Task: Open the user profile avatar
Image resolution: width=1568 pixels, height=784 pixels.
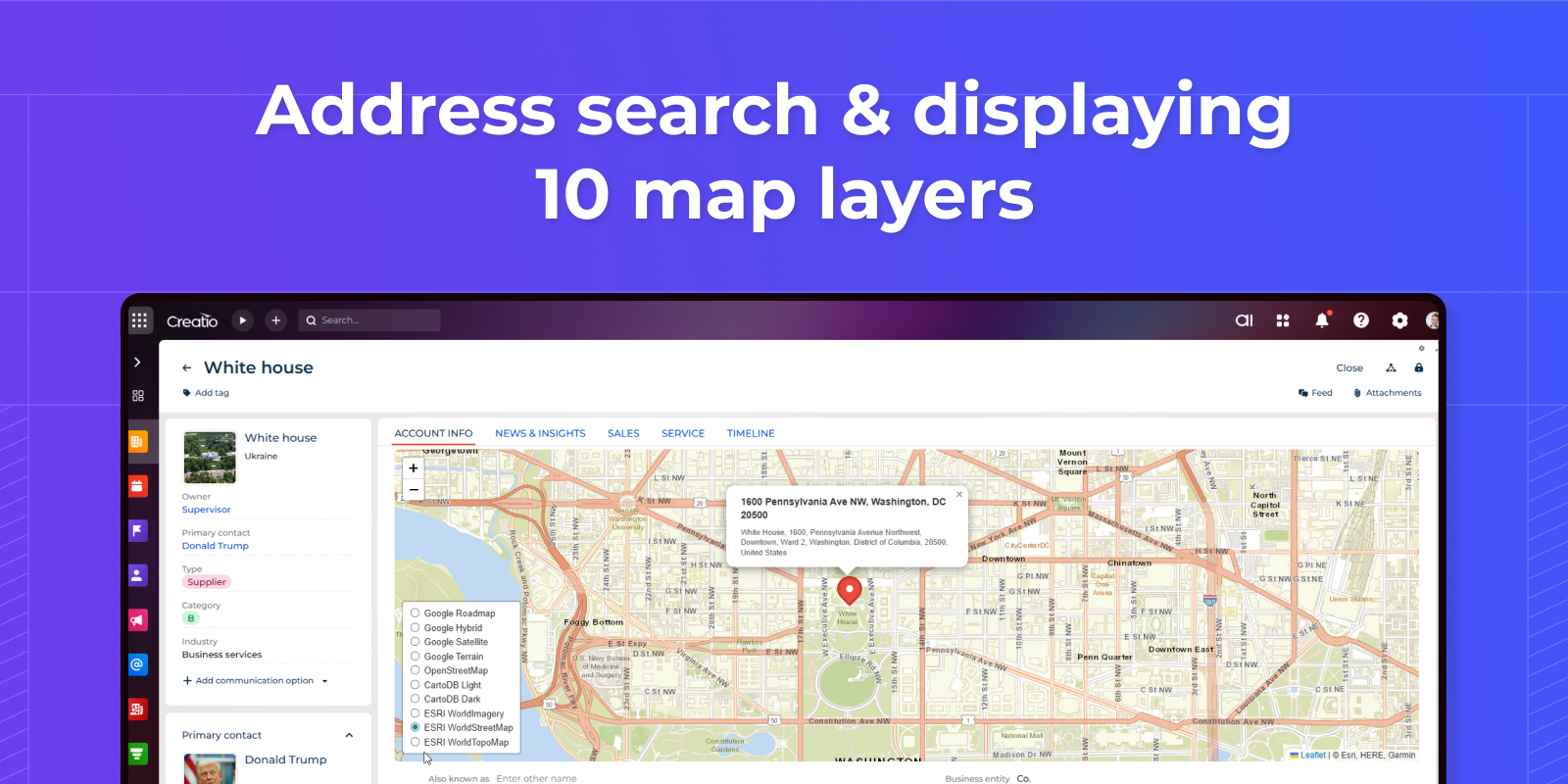Action: [1433, 320]
